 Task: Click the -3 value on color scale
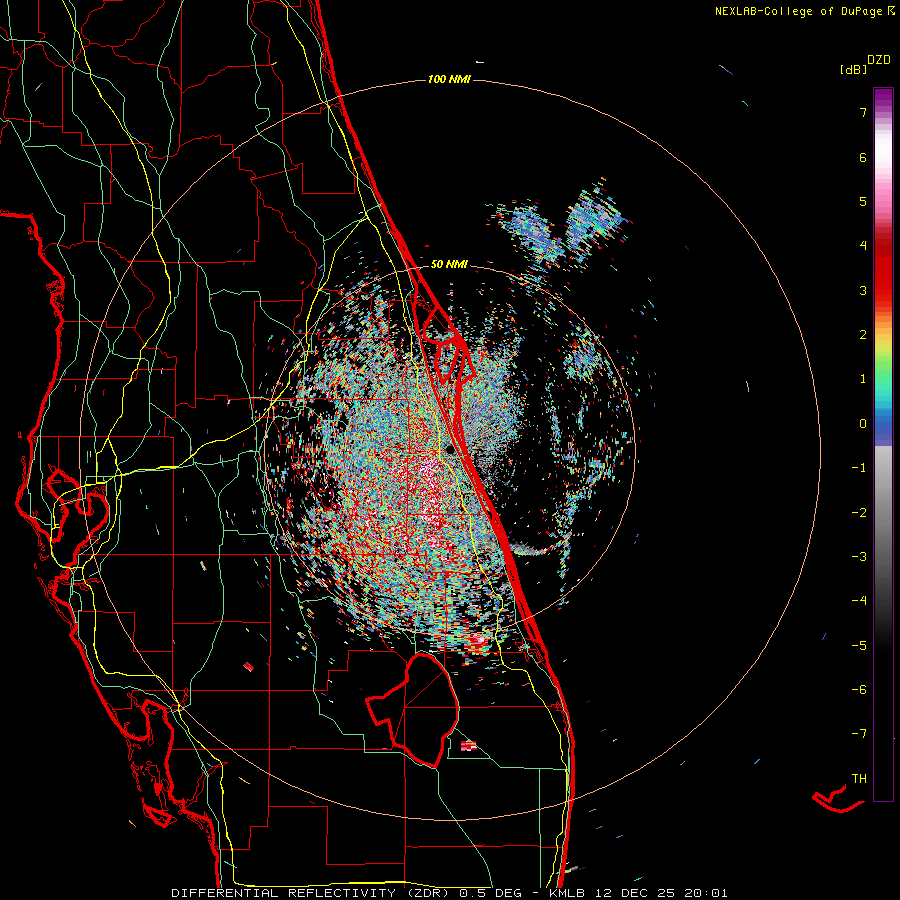click(x=859, y=556)
